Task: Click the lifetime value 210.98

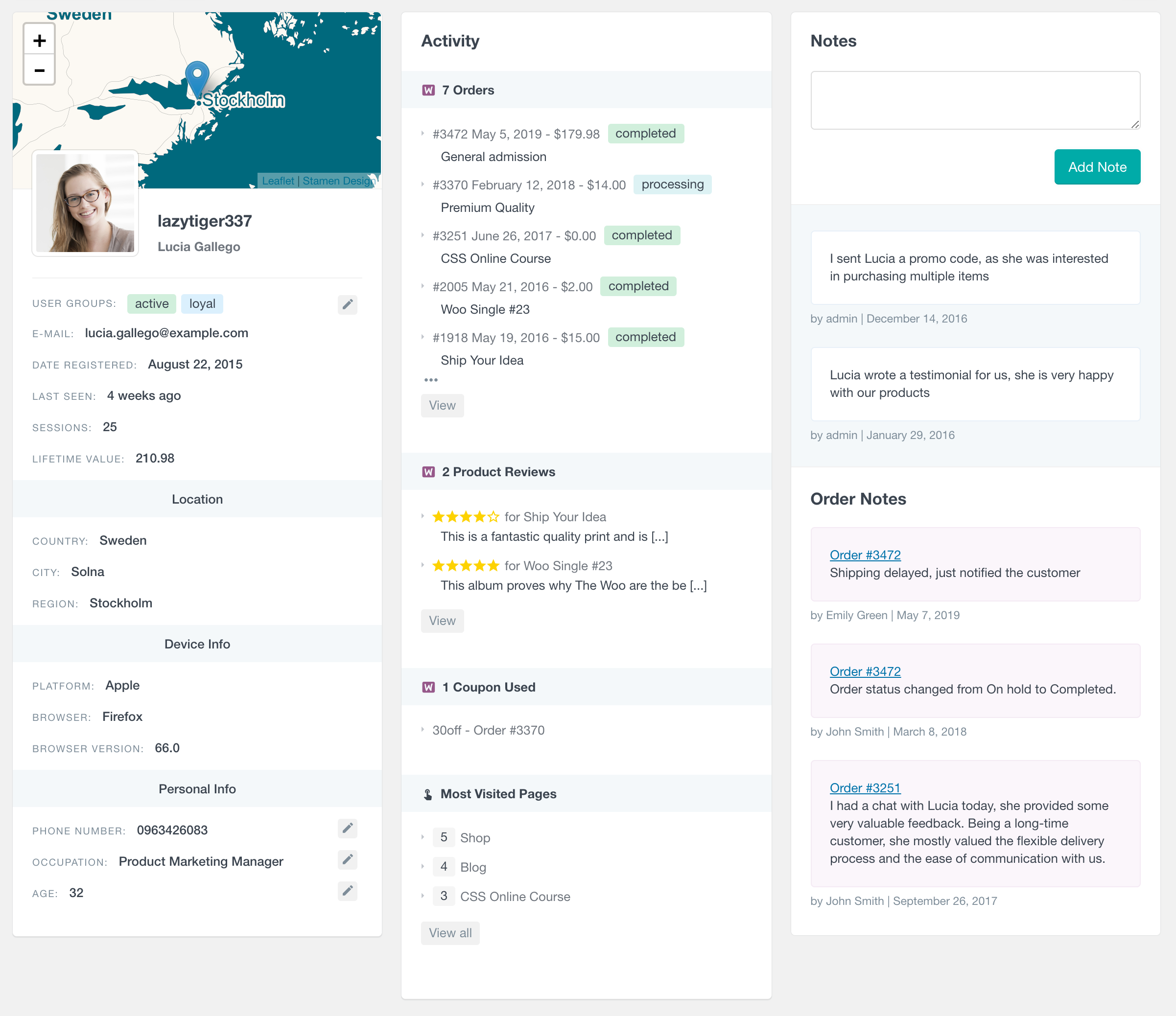Action: (x=155, y=459)
